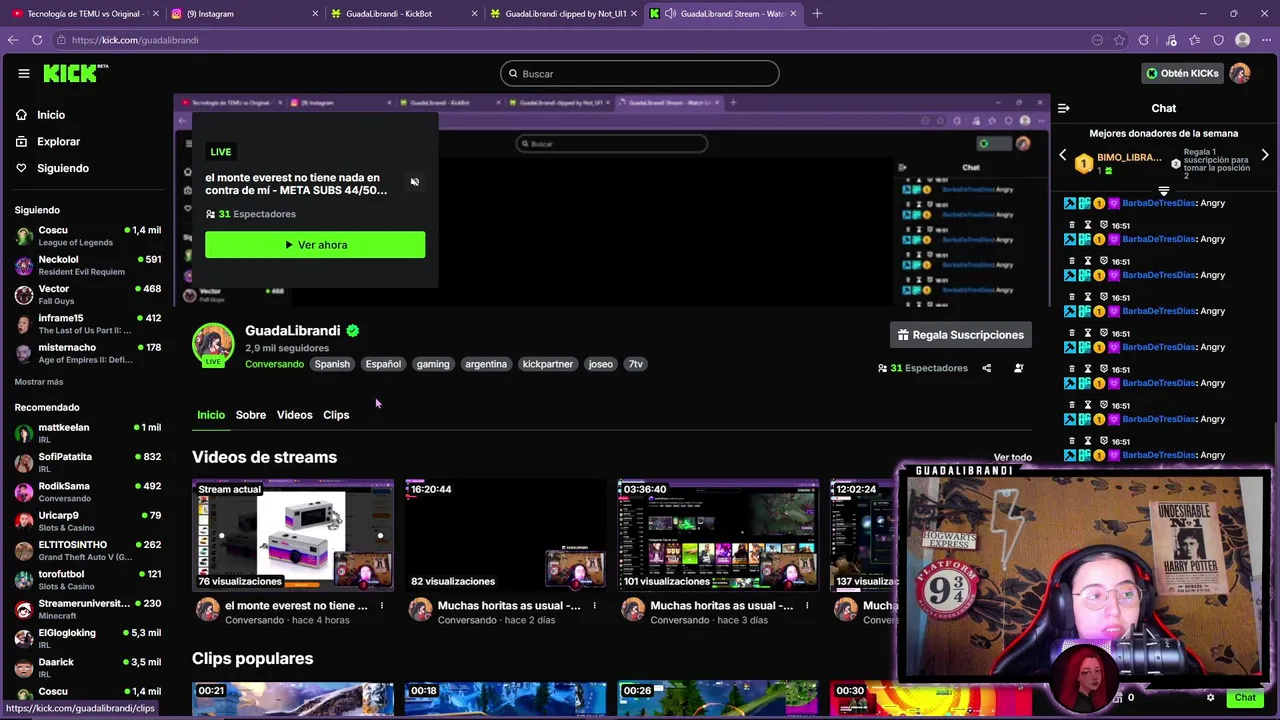This screenshot has height=720, width=1280.
Task: Click the browser shield icon
Action: click(1218, 40)
